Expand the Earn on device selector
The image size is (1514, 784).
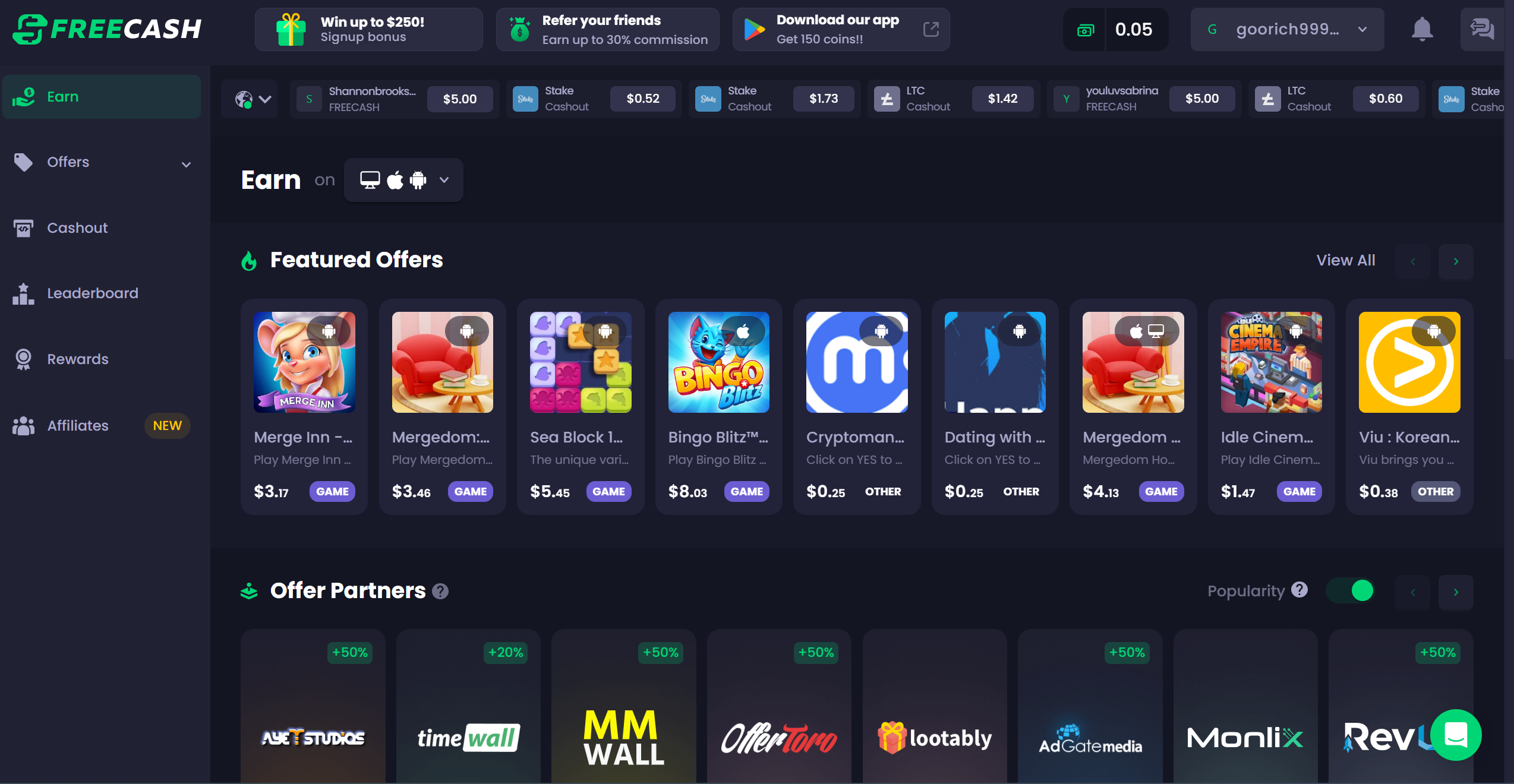coord(403,180)
